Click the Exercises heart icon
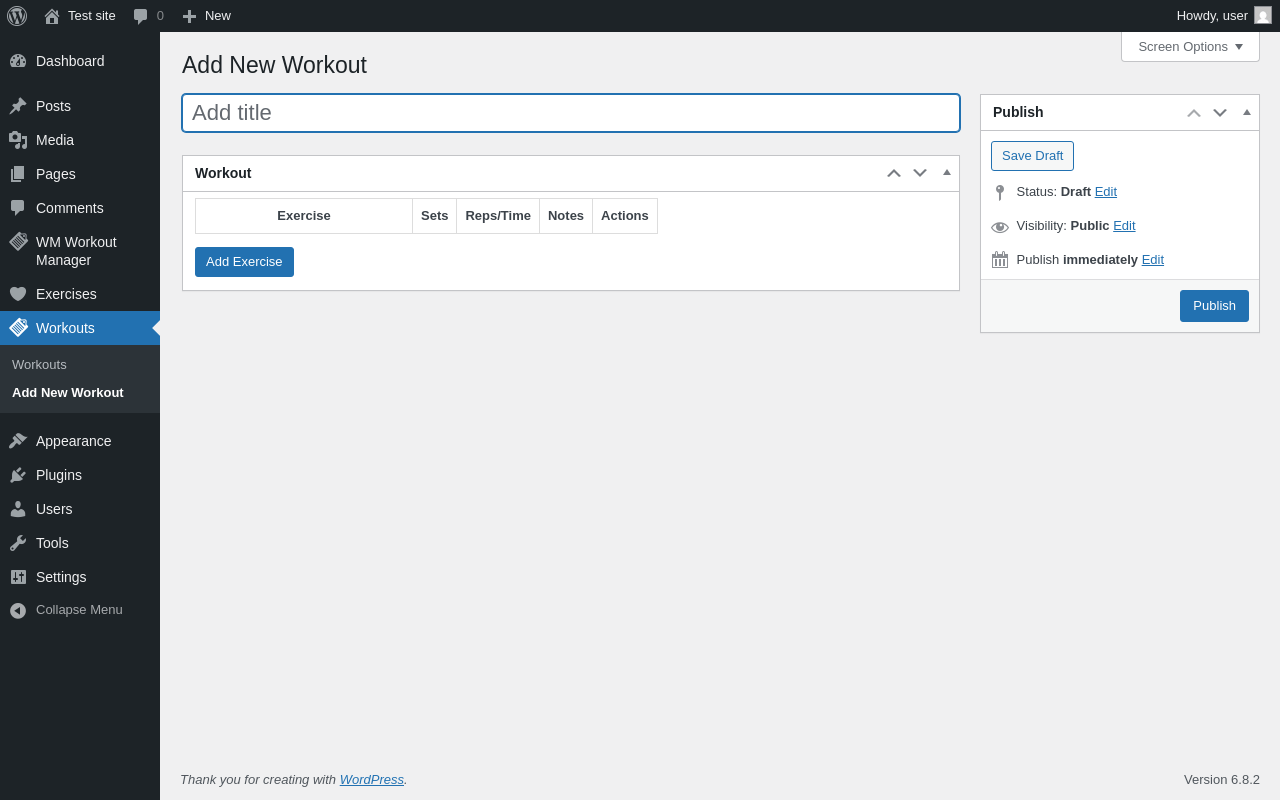This screenshot has width=1280, height=800. (x=18, y=294)
